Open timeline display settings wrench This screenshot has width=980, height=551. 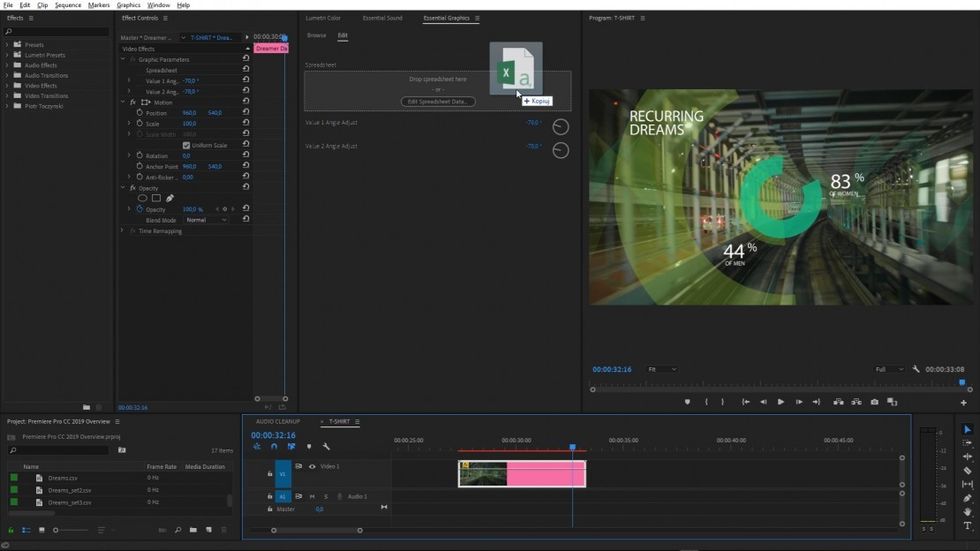pos(326,447)
